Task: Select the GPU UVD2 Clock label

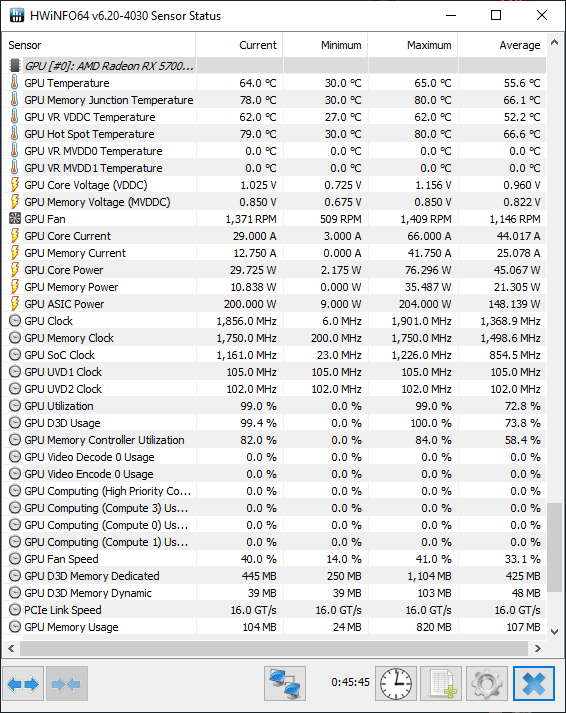Action: pos(63,389)
